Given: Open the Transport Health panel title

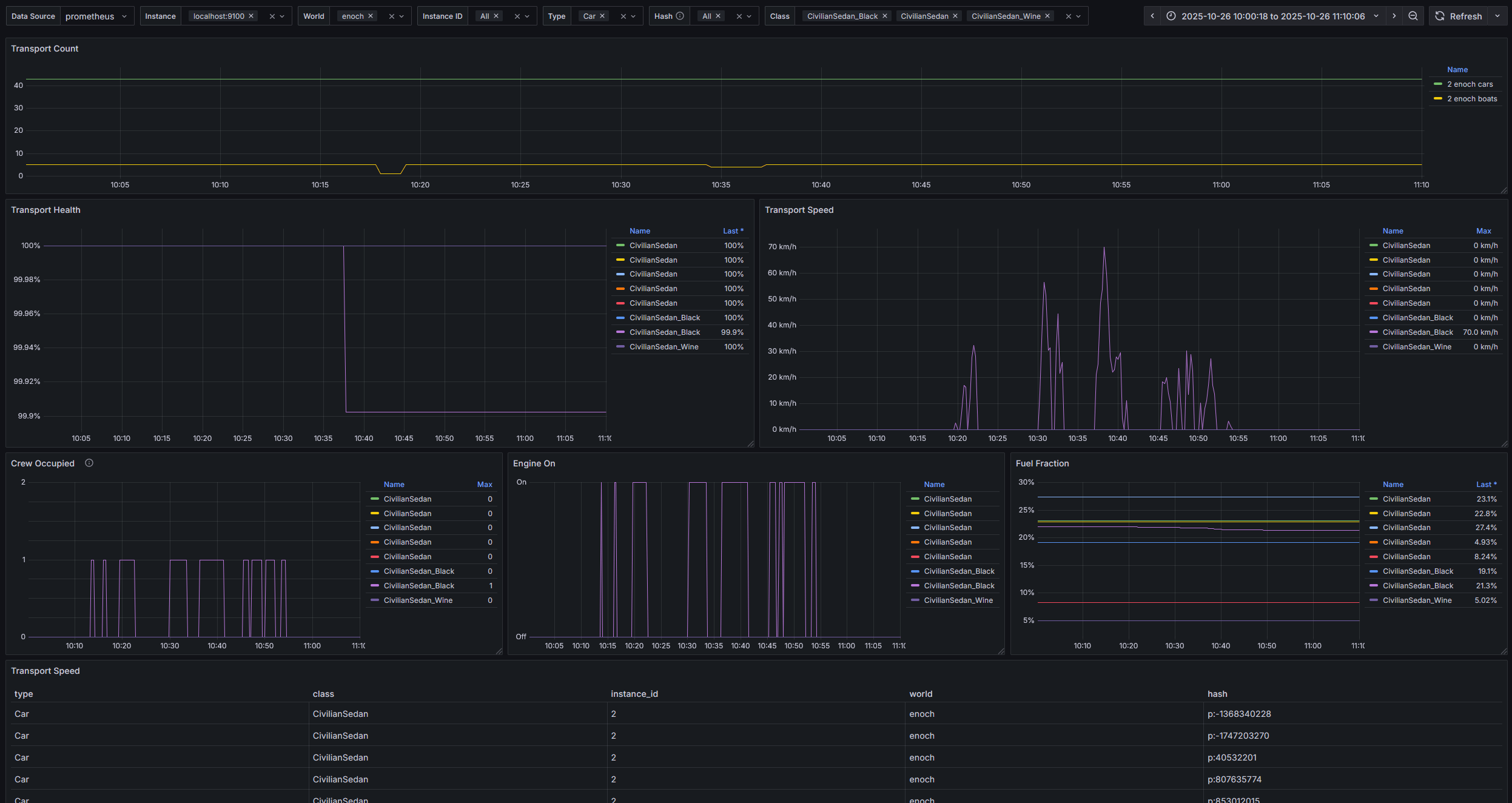Looking at the screenshot, I should [45, 210].
